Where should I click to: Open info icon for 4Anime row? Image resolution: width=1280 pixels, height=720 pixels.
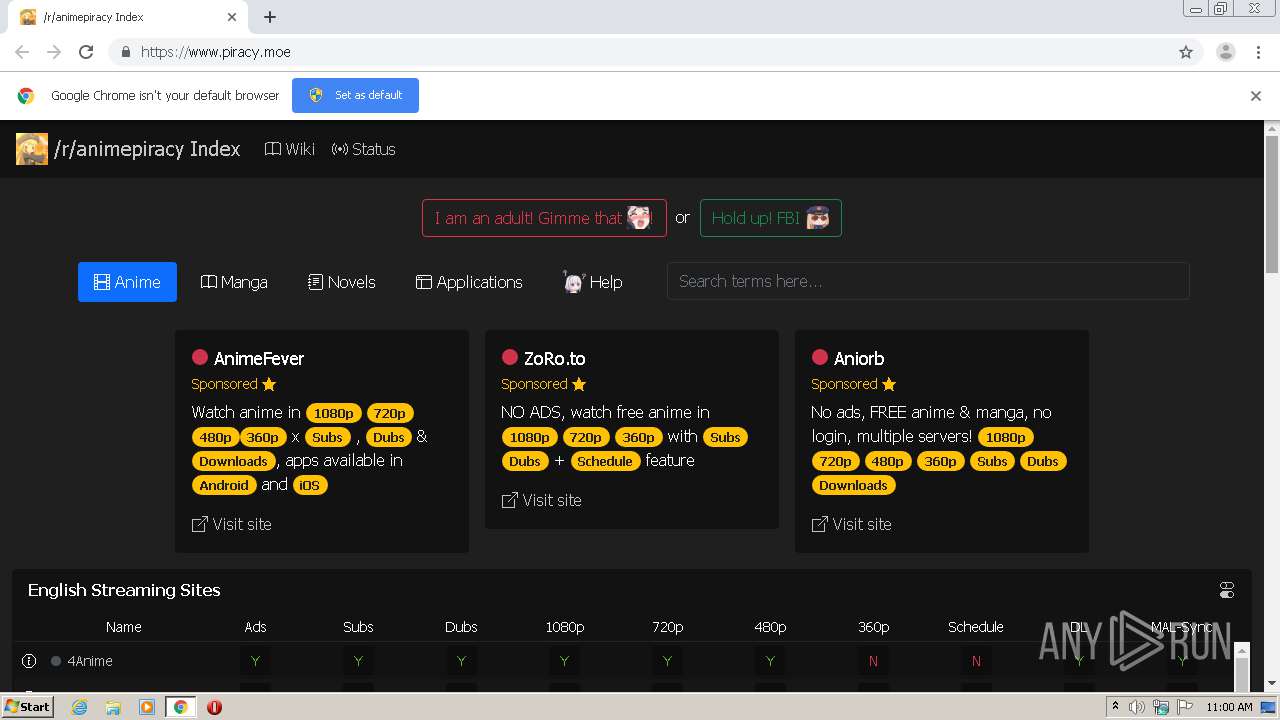click(29, 661)
